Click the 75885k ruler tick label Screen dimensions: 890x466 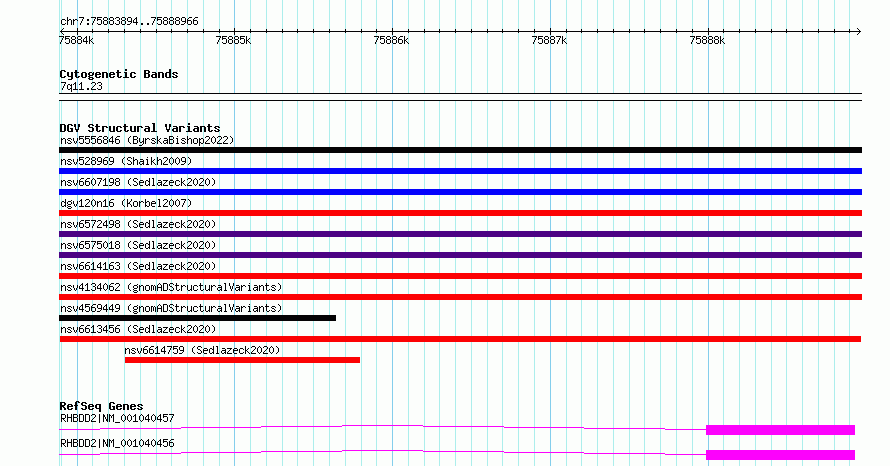233,40
